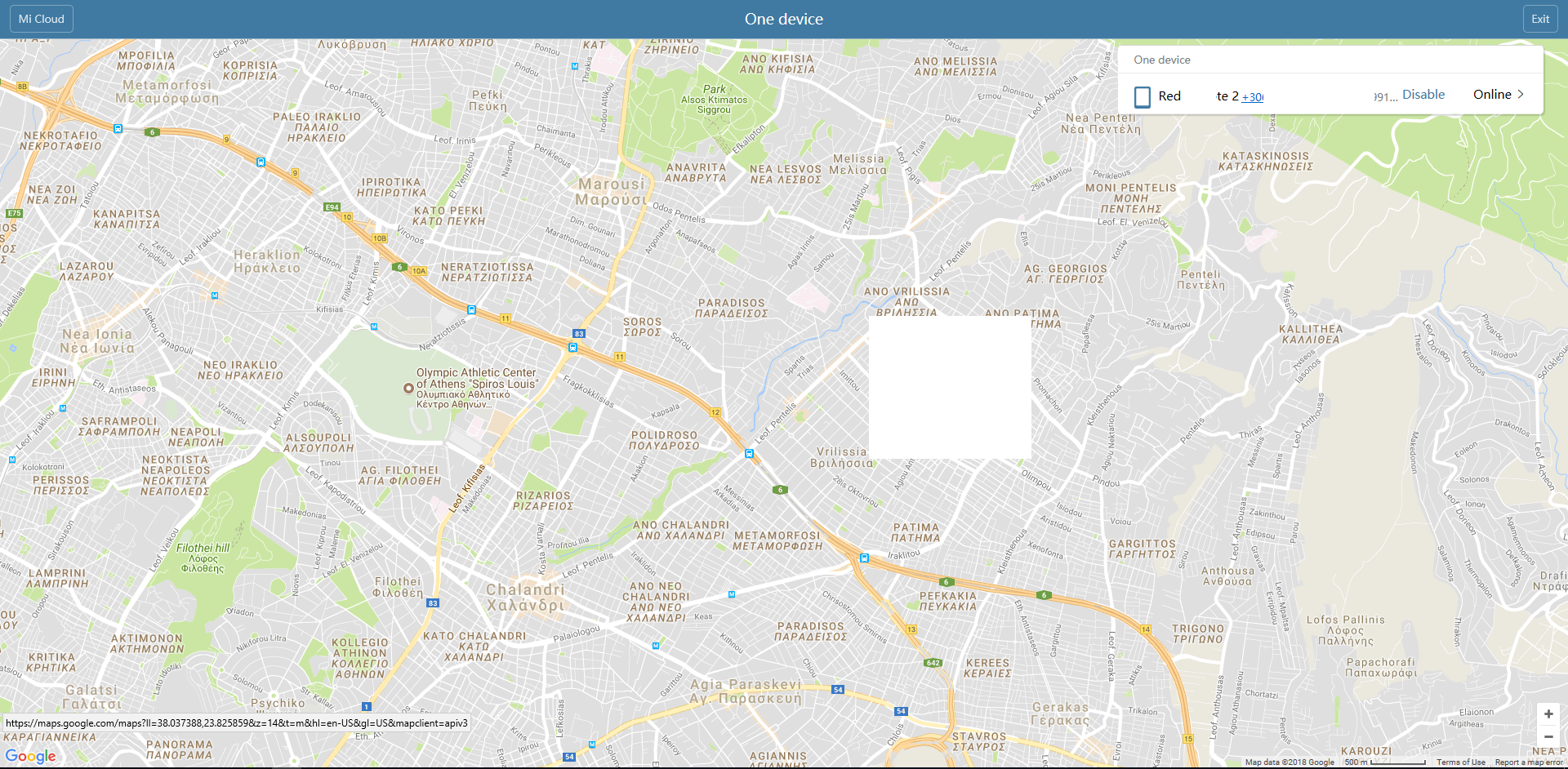Image resolution: width=1568 pixels, height=769 pixels.
Task: Zoom in with the map plus button
Action: tap(1548, 714)
